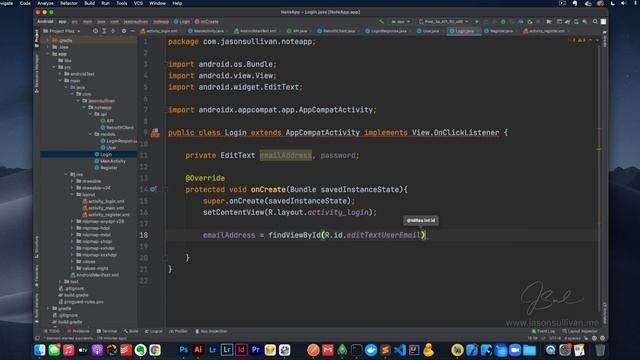
Task: Click the Login breadcrumb in navigation bar
Action: click(182, 22)
